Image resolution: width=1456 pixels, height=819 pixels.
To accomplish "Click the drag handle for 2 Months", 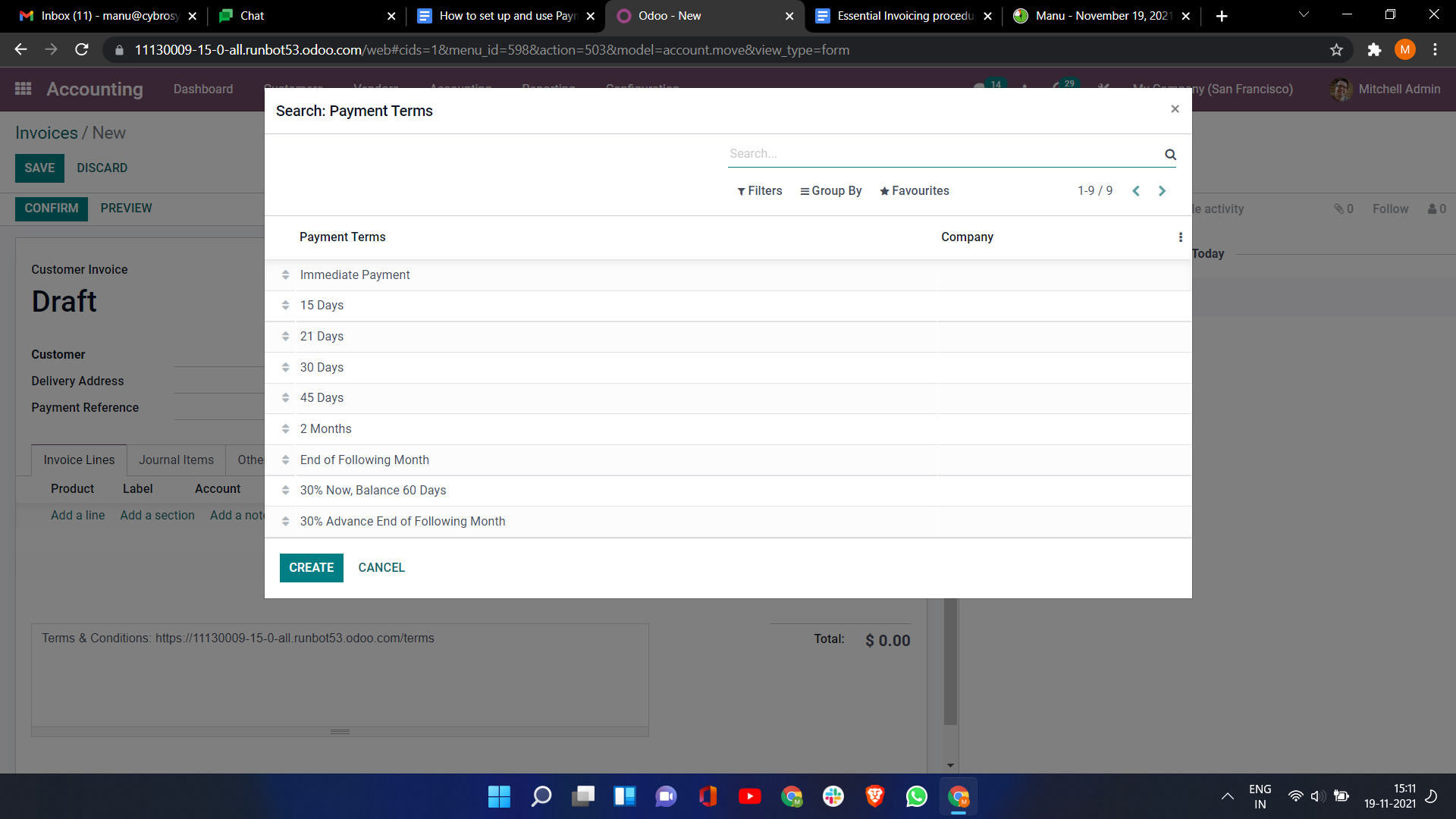I will click(285, 428).
